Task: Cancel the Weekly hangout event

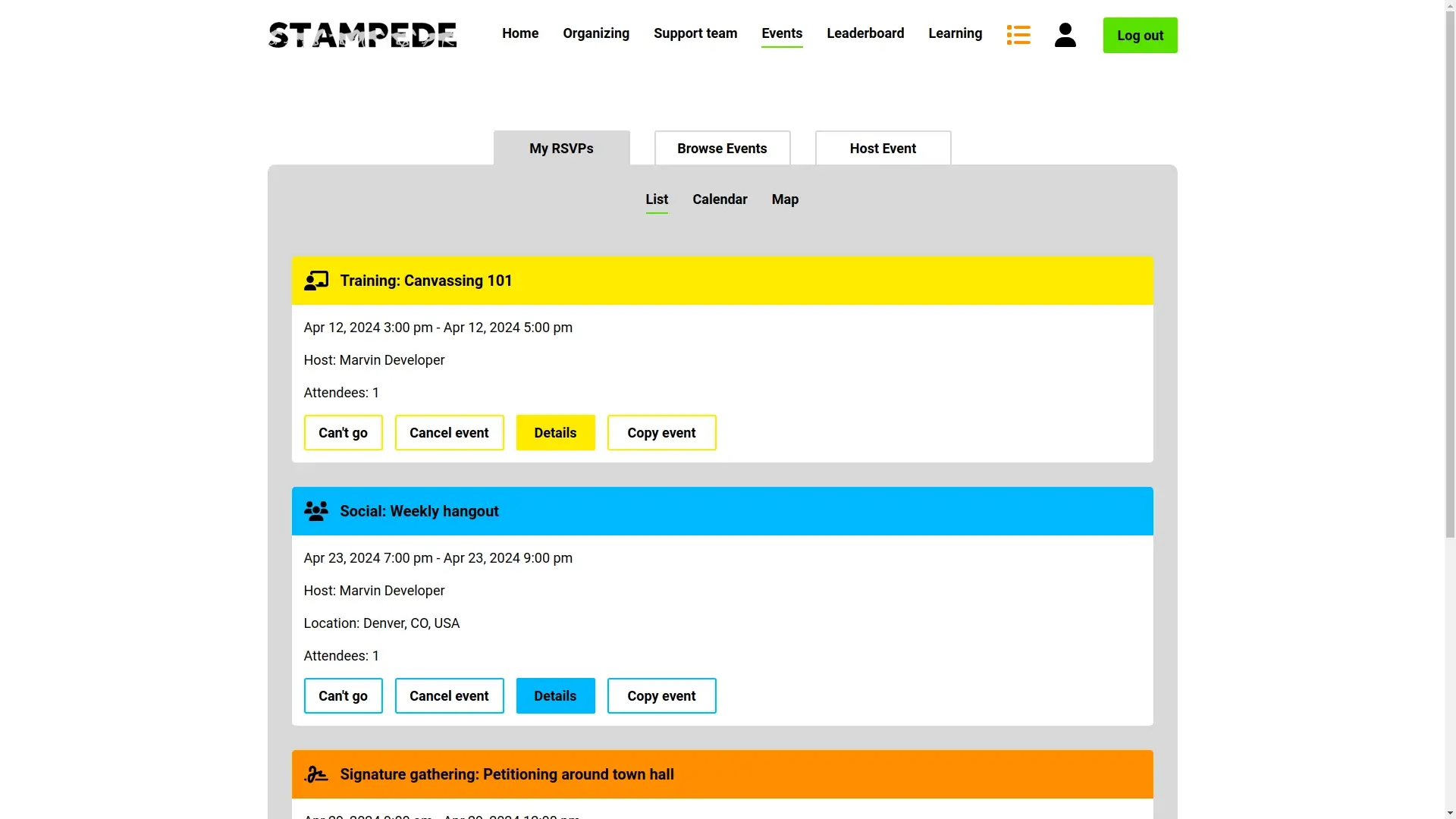Action: coord(450,696)
